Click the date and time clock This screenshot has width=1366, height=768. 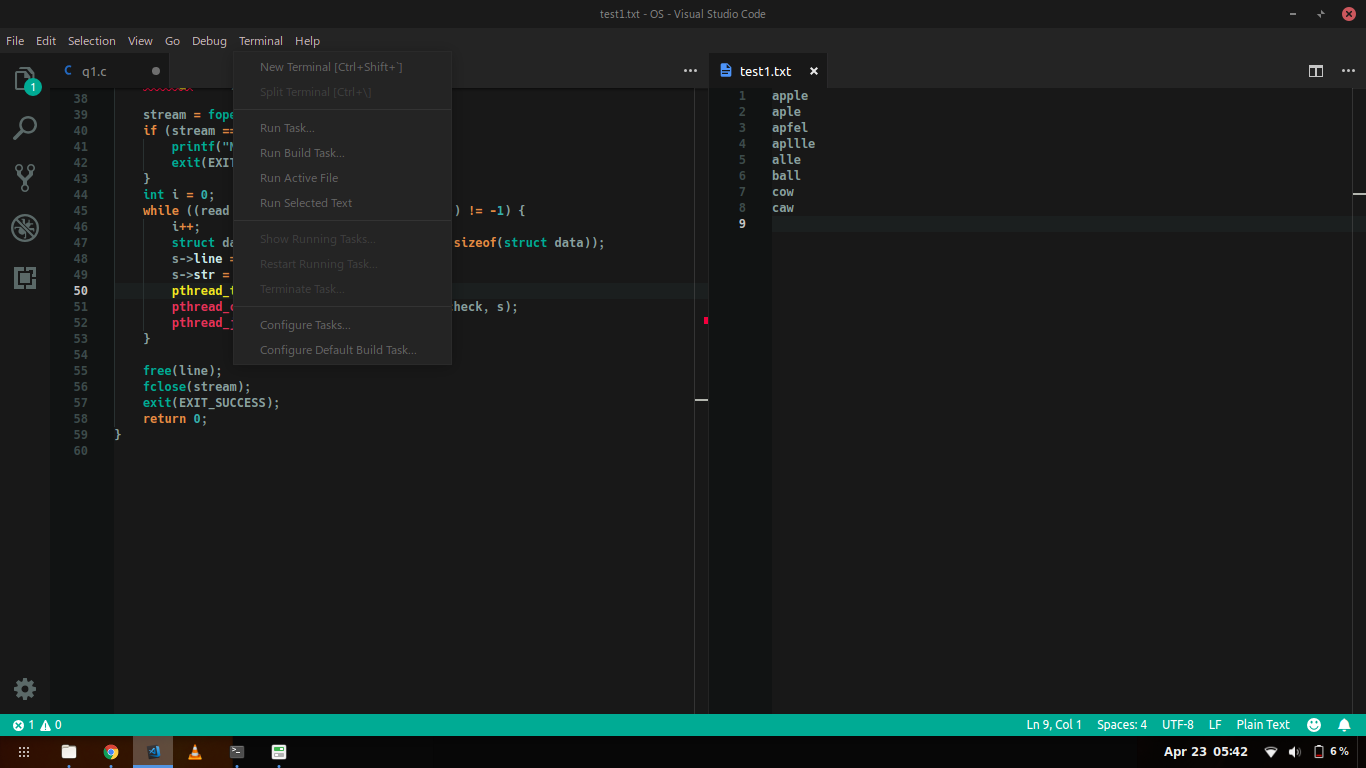1206,752
